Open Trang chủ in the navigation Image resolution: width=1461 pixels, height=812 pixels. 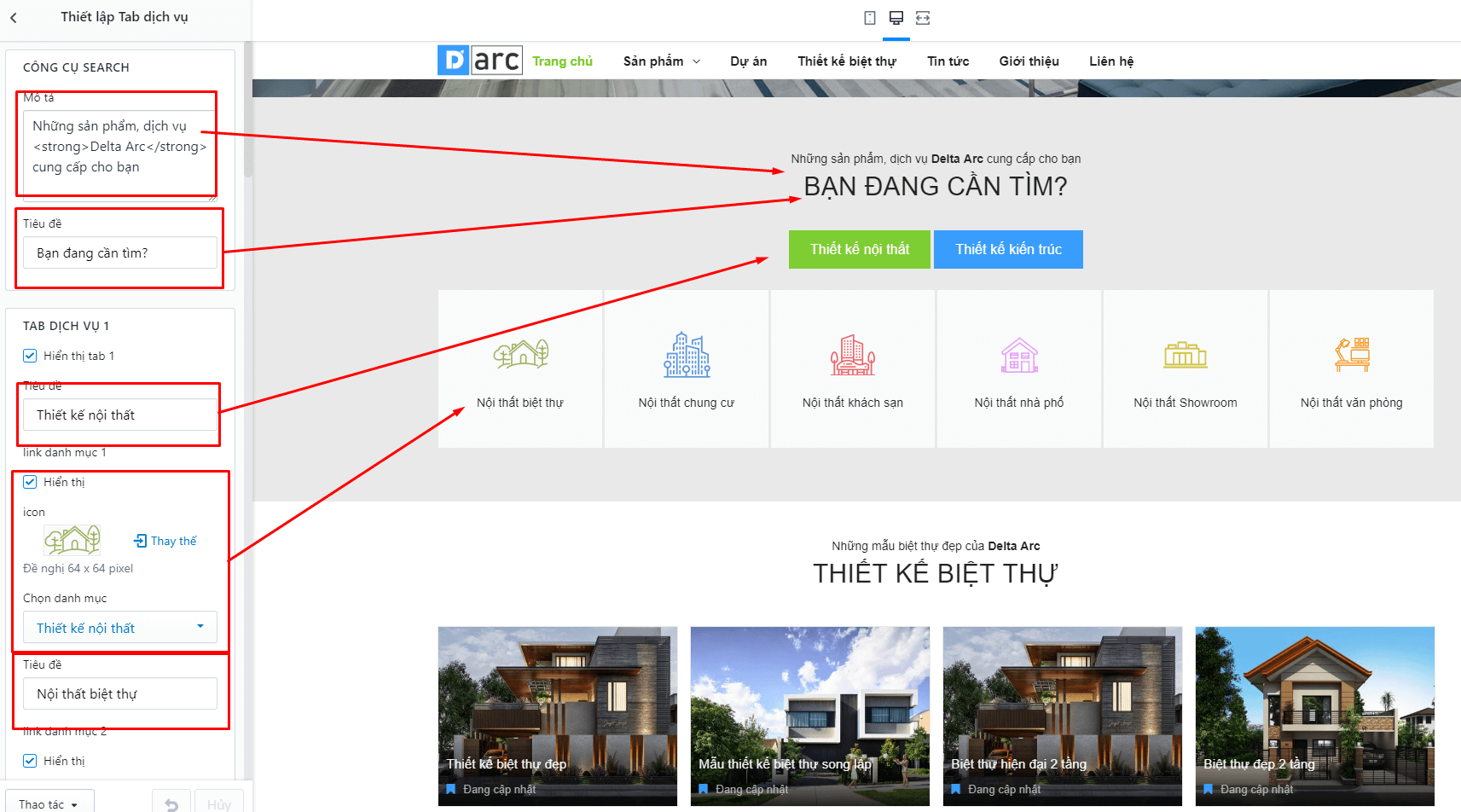tap(562, 61)
